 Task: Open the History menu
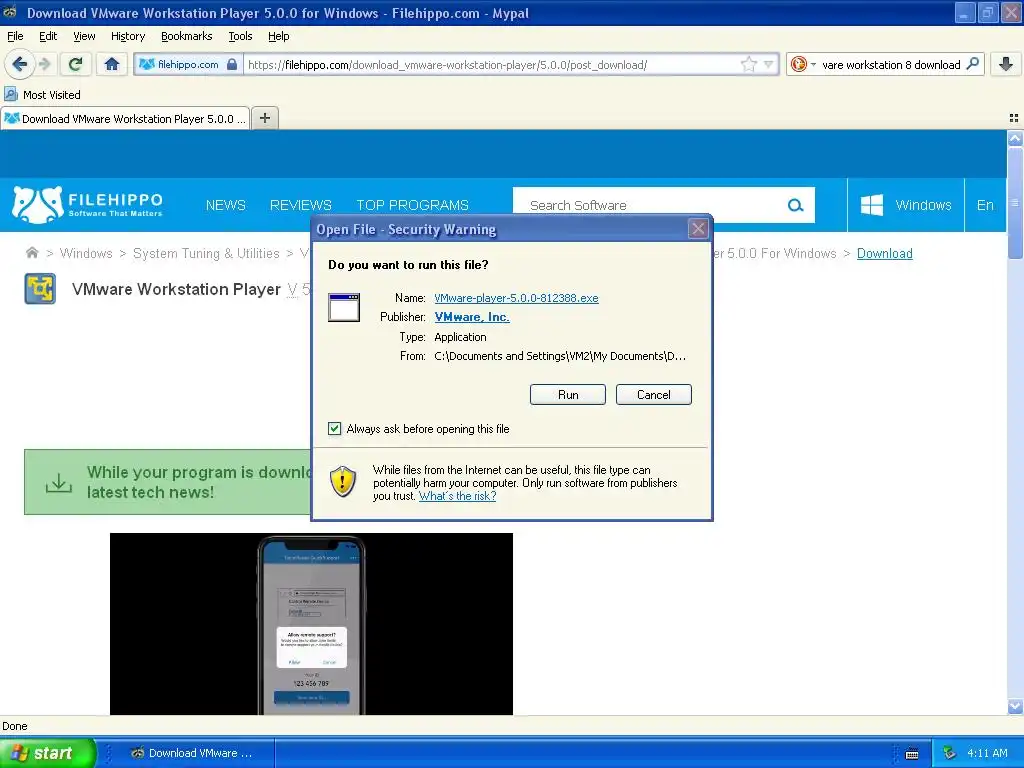[127, 36]
